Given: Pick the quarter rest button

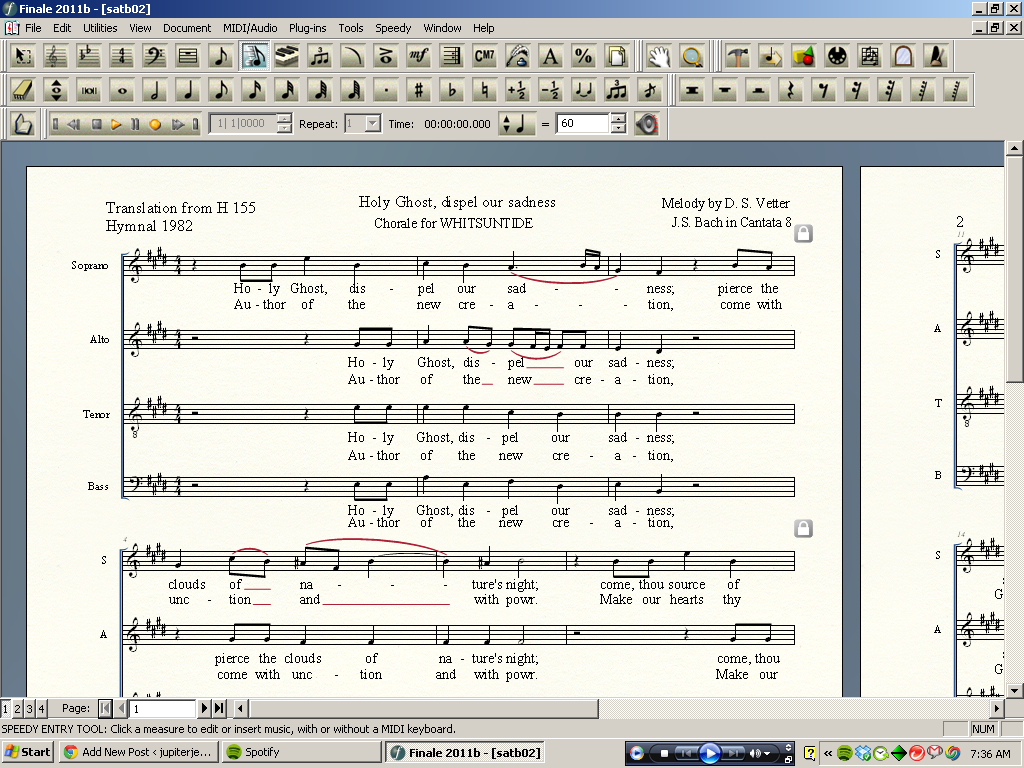Looking at the screenshot, I should [x=790, y=90].
